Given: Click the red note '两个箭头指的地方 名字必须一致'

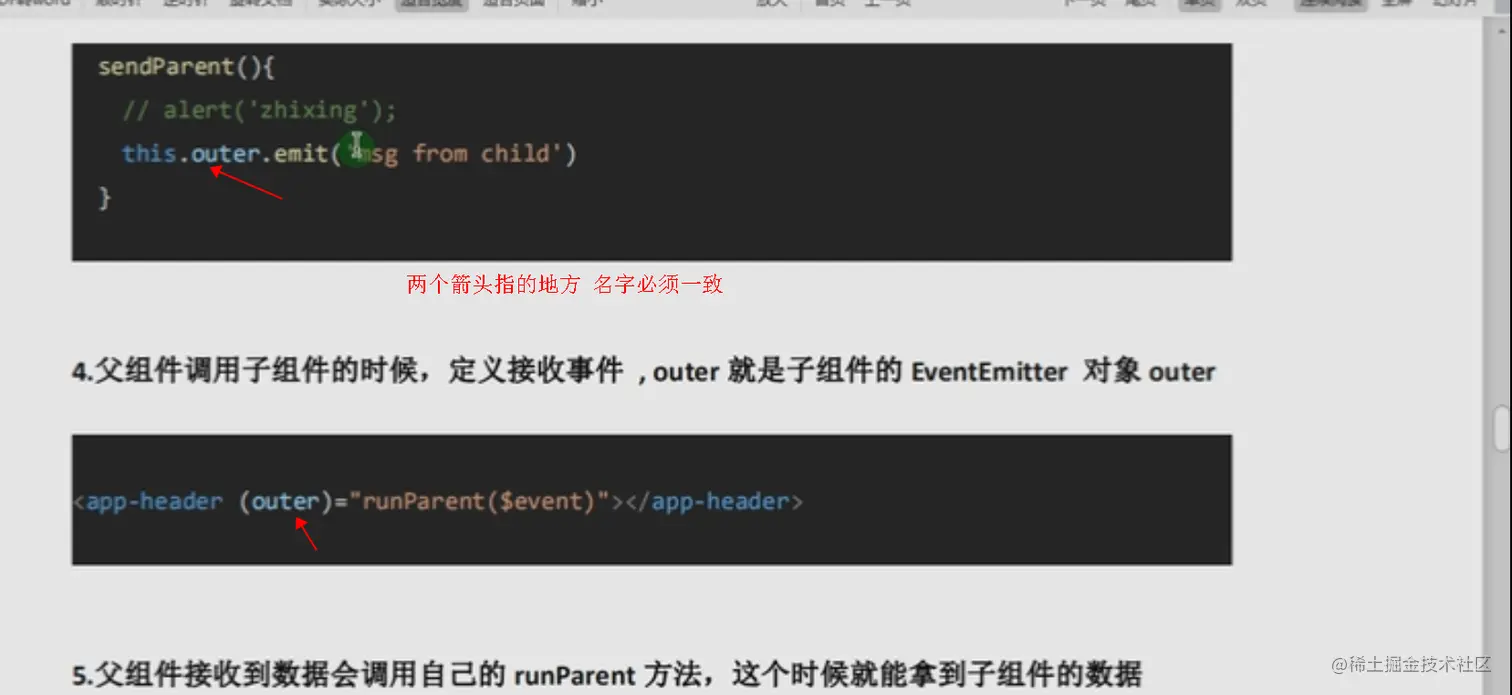Looking at the screenshot, I should pos(565,285).
